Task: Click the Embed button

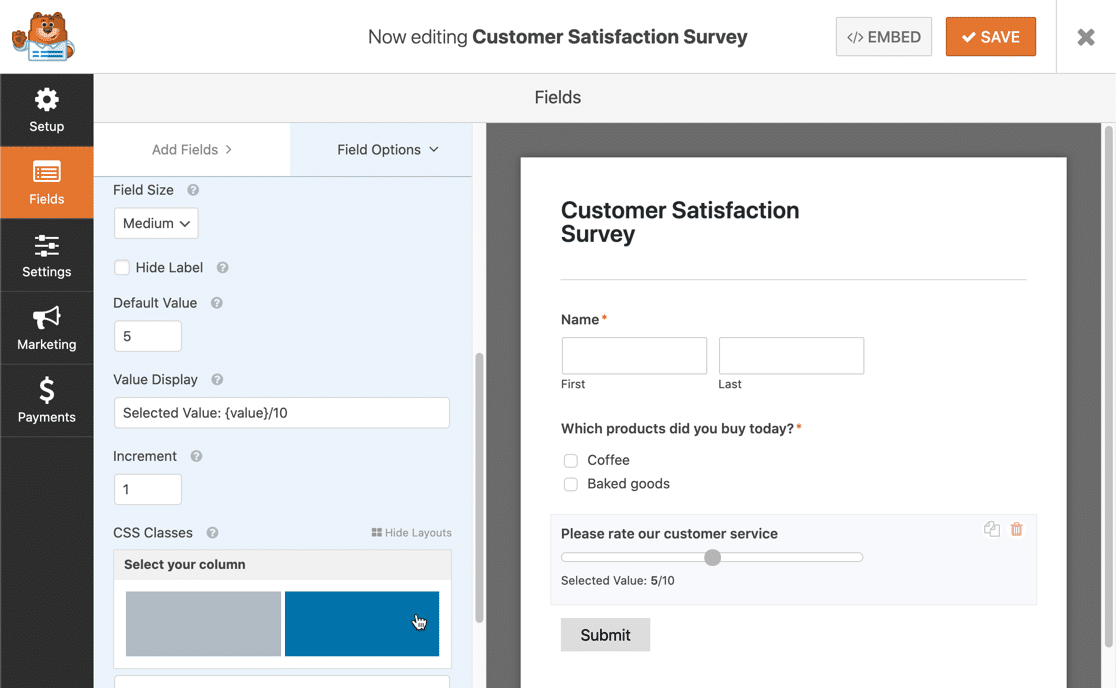Action: (883, 37)
